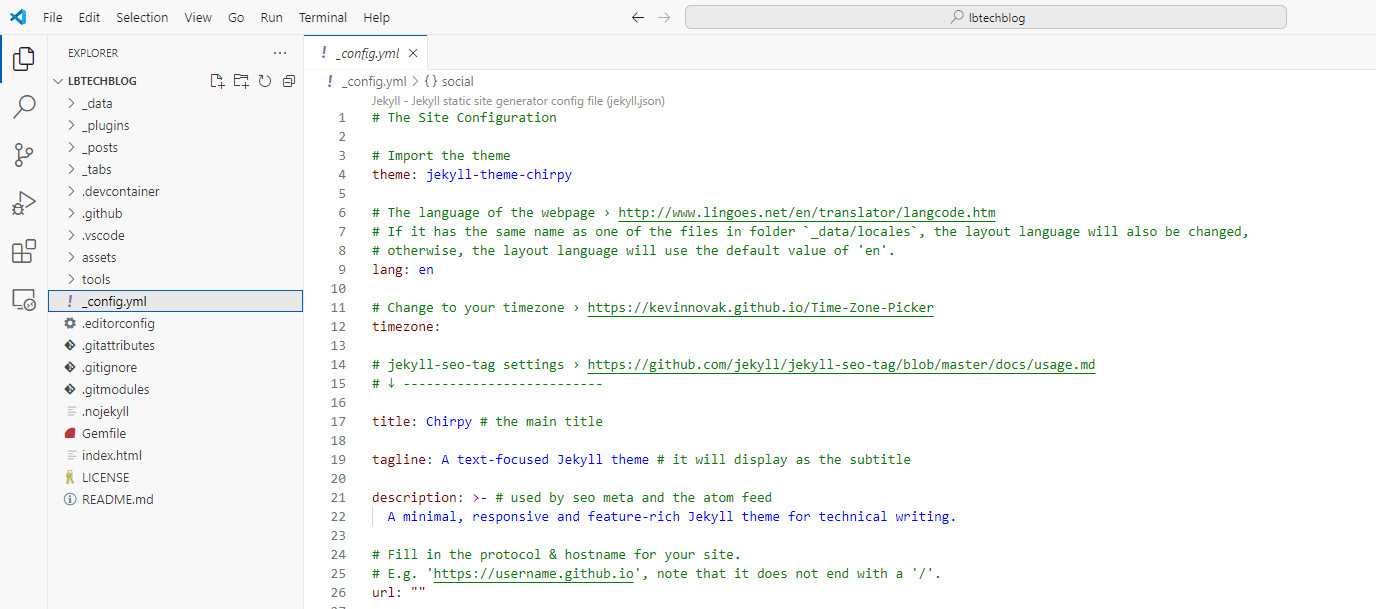This screenshot has width=1376, height=609.
Task: Expand the .github folder
Action: (102, 213)
